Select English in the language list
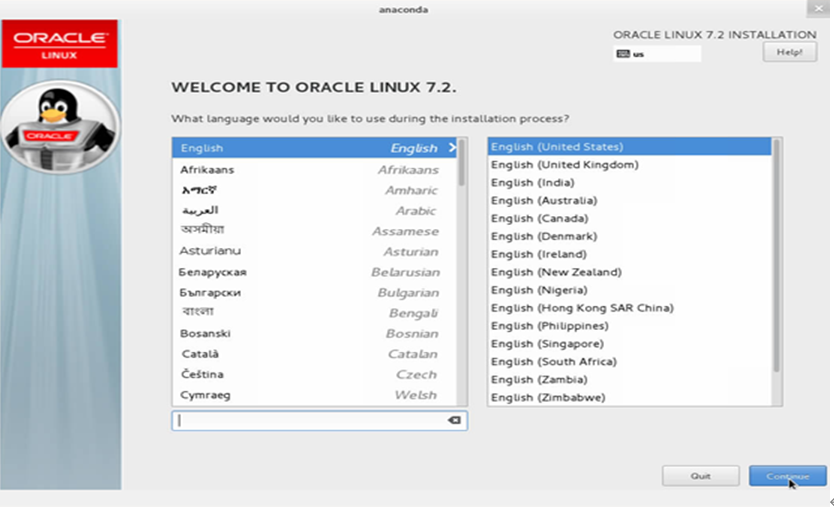 [x=314, y=148]
